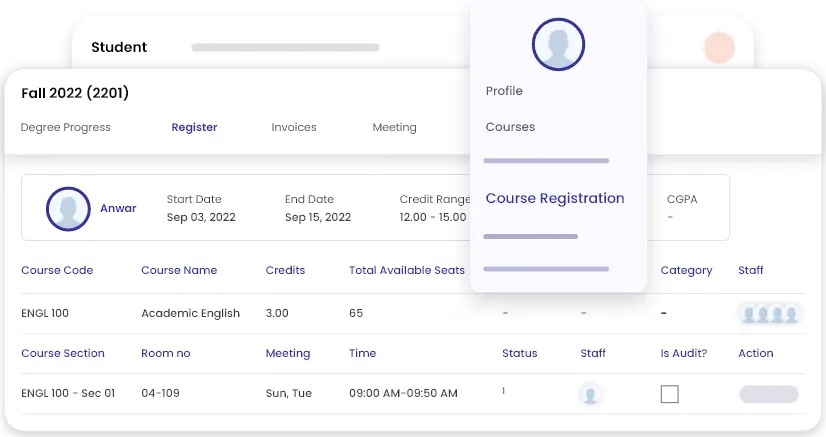Screen dimensions: 826x437
Task: Click the Course Name column header
Action: [x=179, y=270]
